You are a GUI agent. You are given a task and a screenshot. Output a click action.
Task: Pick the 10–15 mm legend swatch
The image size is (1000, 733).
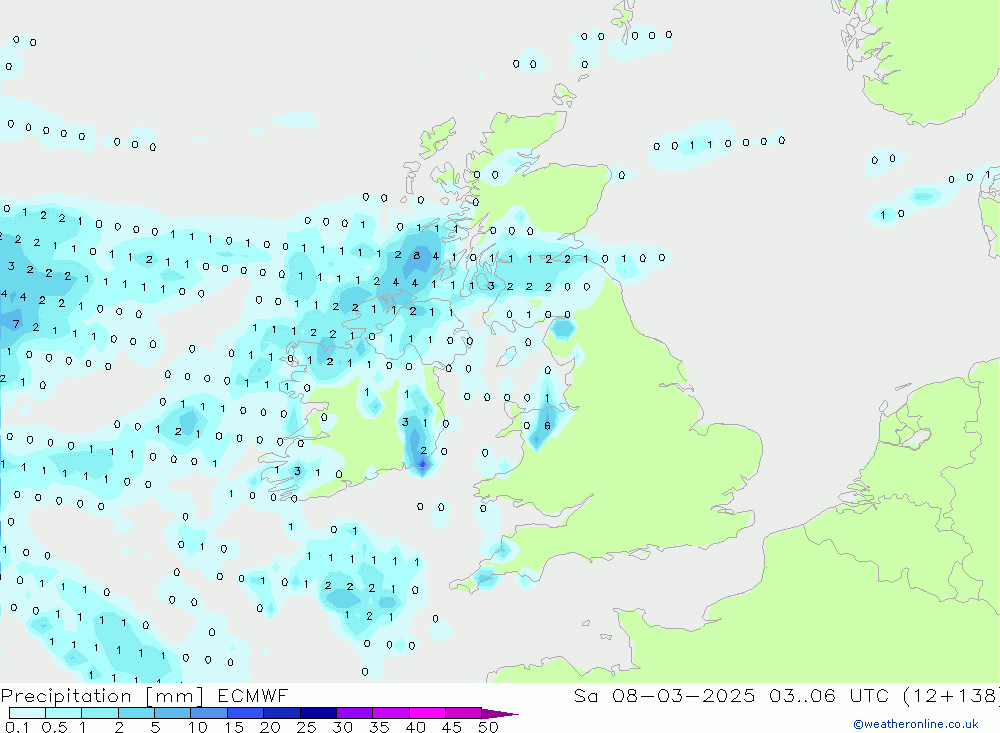coord(209,713)
